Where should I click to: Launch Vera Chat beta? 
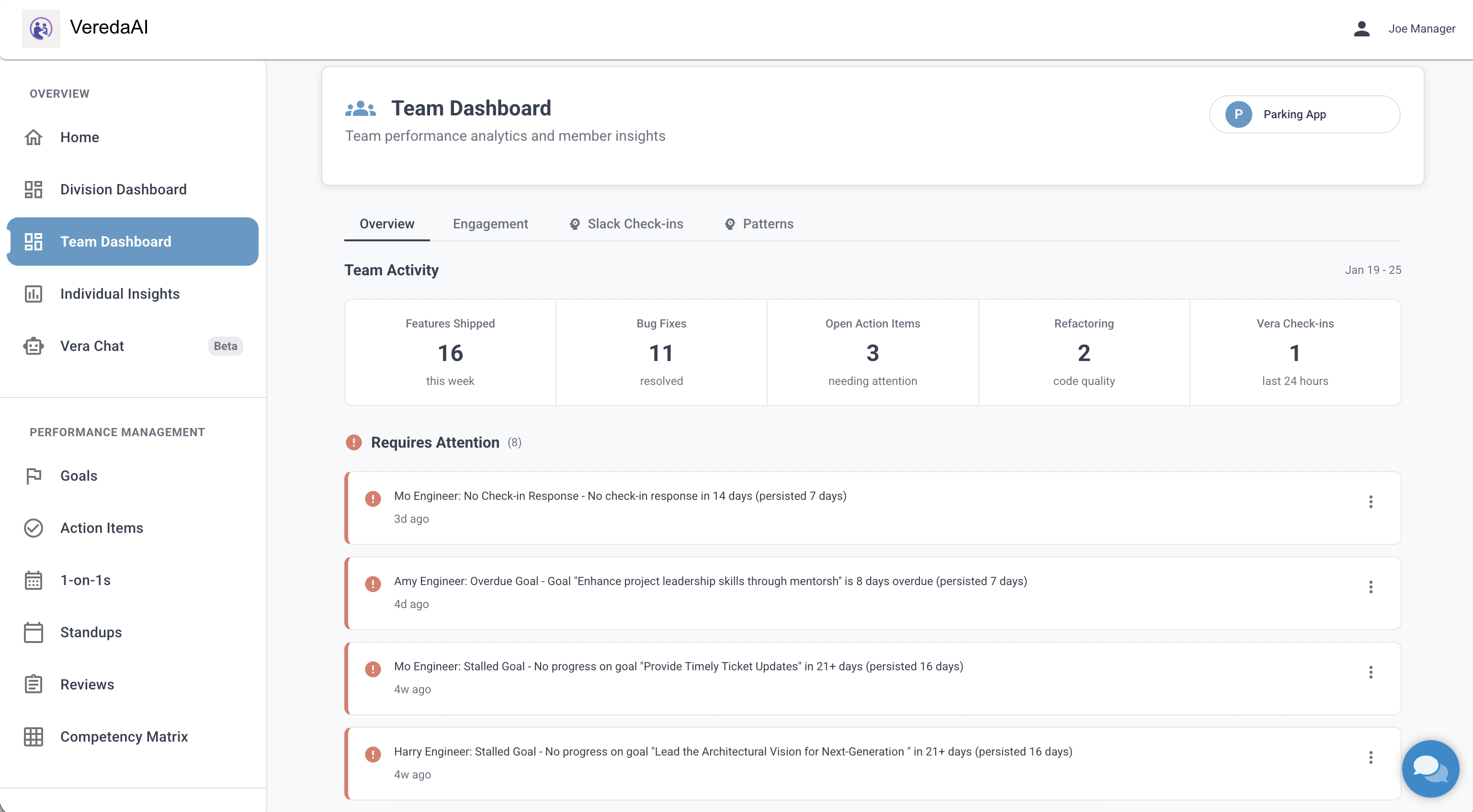pyautogui.click(x=92, y=345)
